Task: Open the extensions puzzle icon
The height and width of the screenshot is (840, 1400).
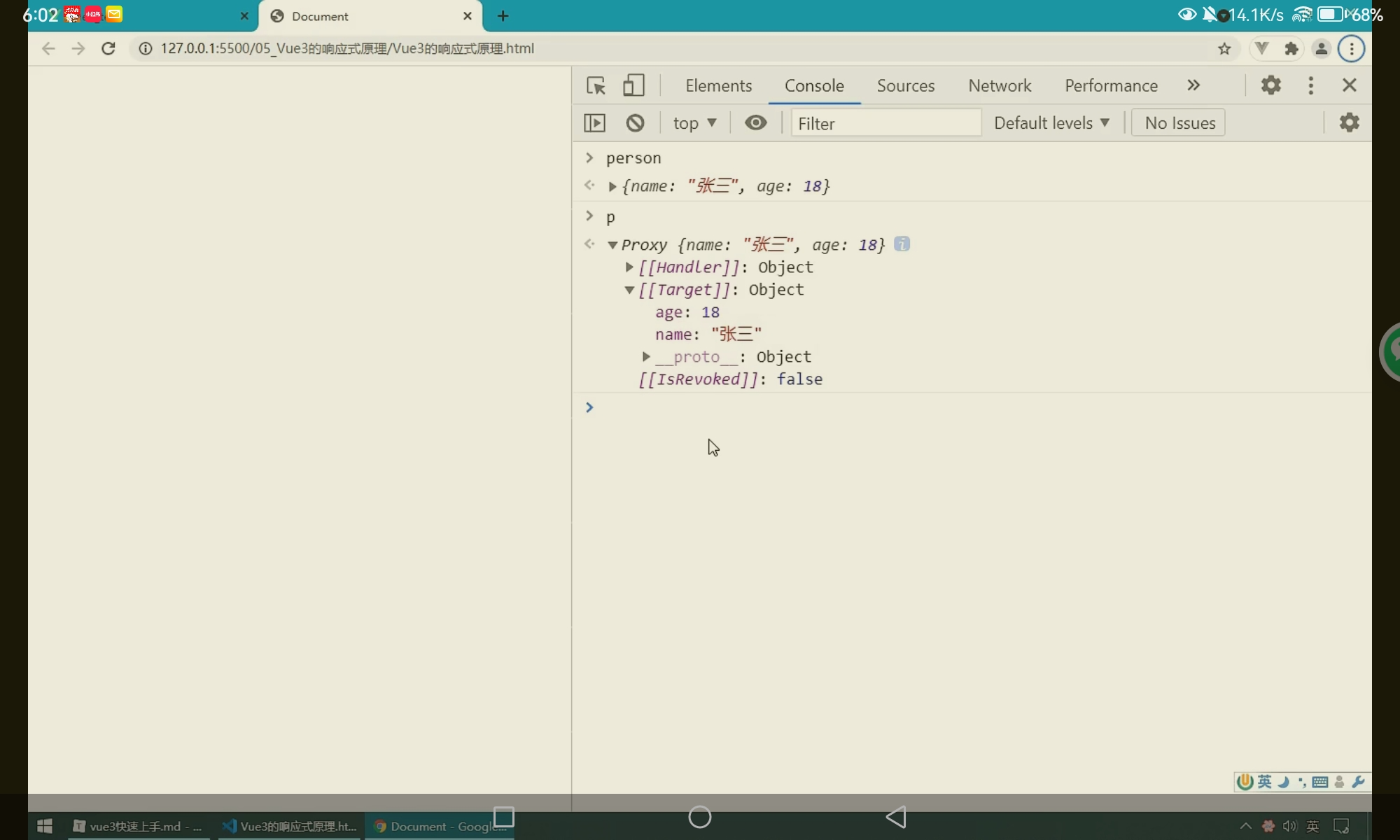Action: point(1291,49)
